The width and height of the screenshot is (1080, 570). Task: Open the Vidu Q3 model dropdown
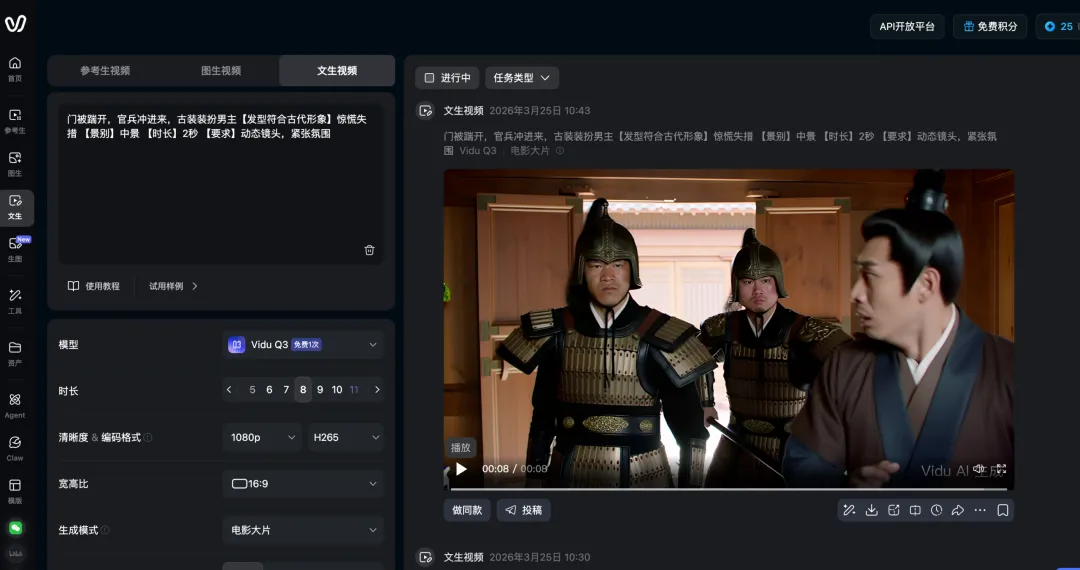tap(303, 344)
